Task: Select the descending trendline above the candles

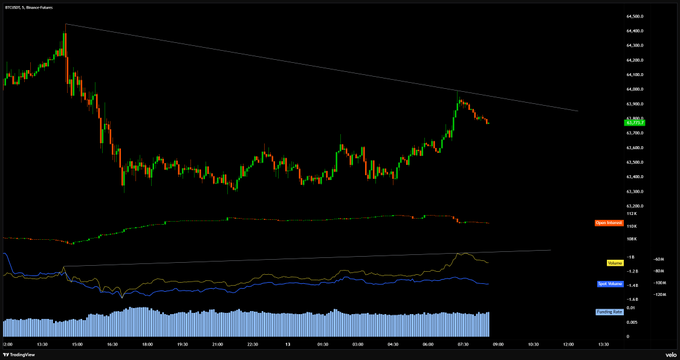Action: click(321, 67)
